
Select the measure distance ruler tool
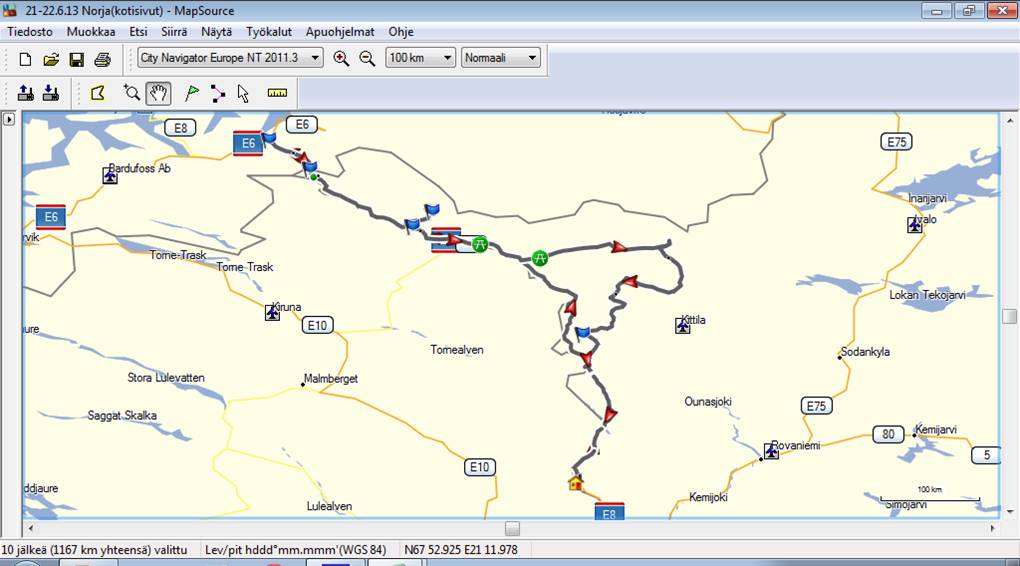tap(277, 93)
